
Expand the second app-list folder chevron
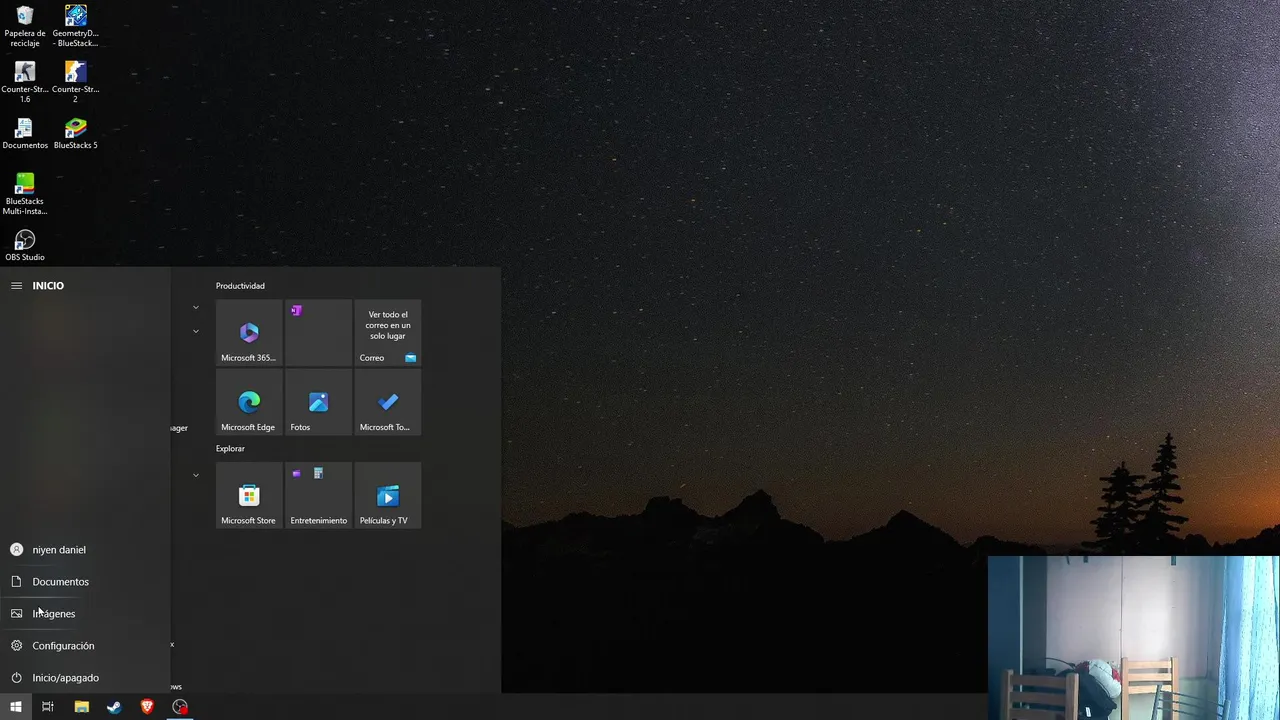(x=196, y=331)
